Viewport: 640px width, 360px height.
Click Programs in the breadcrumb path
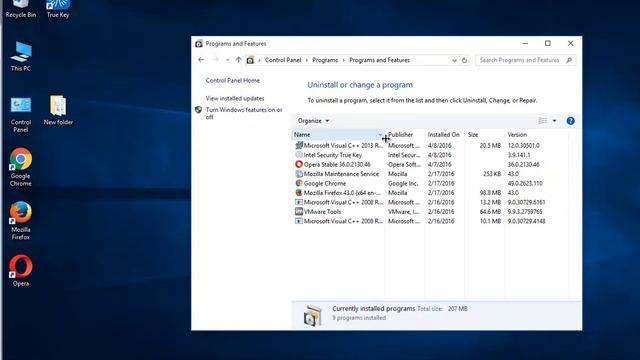point(325,60)
